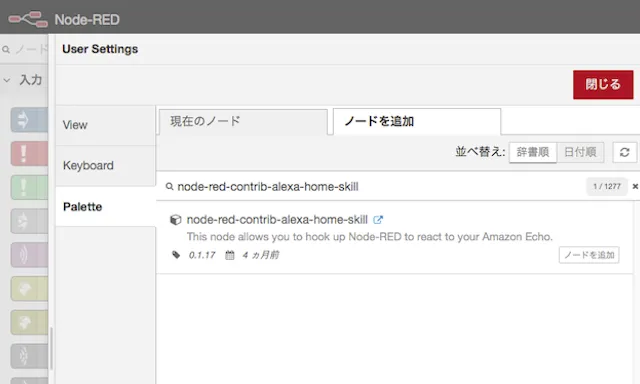
Task: Click the version tag icon beside 0.1.17
Action: [x=176, y=255]
